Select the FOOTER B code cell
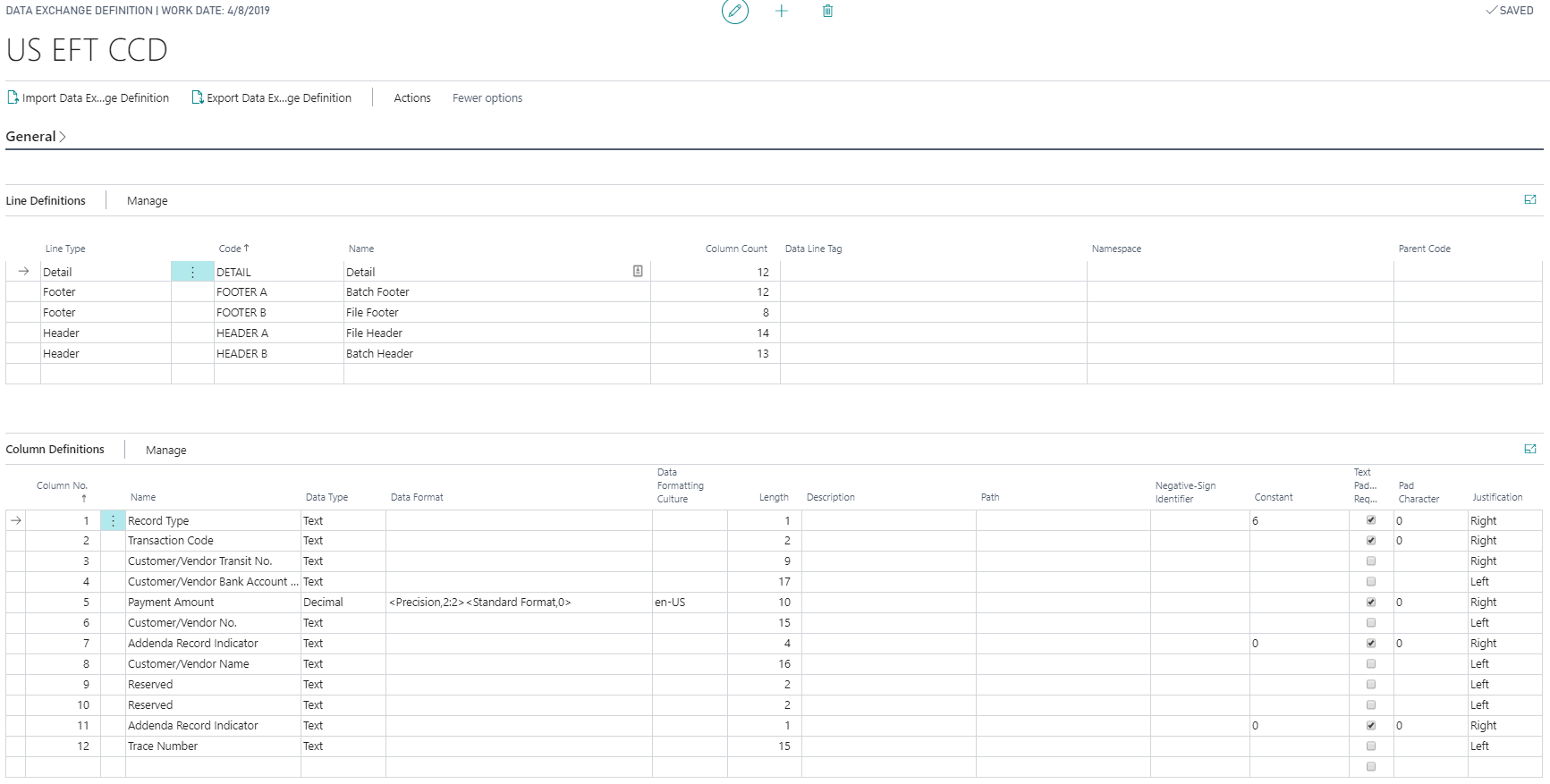Image resolution: width=1550 pixels, height=784 pixels. click(x=279, y=313)
